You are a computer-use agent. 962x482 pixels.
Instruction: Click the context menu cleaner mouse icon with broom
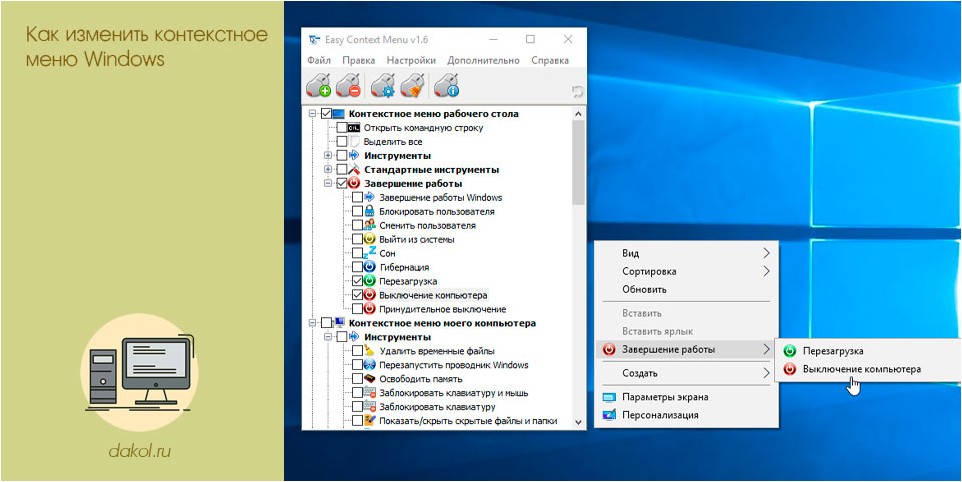point(412,85)
